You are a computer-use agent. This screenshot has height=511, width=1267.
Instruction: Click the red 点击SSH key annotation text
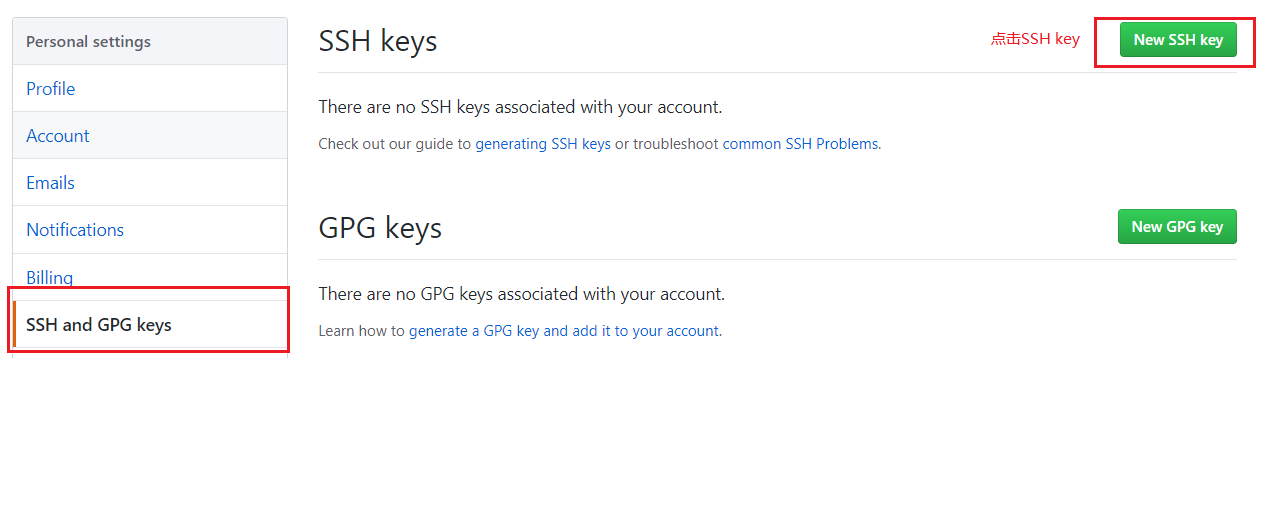click(1035, 39)
